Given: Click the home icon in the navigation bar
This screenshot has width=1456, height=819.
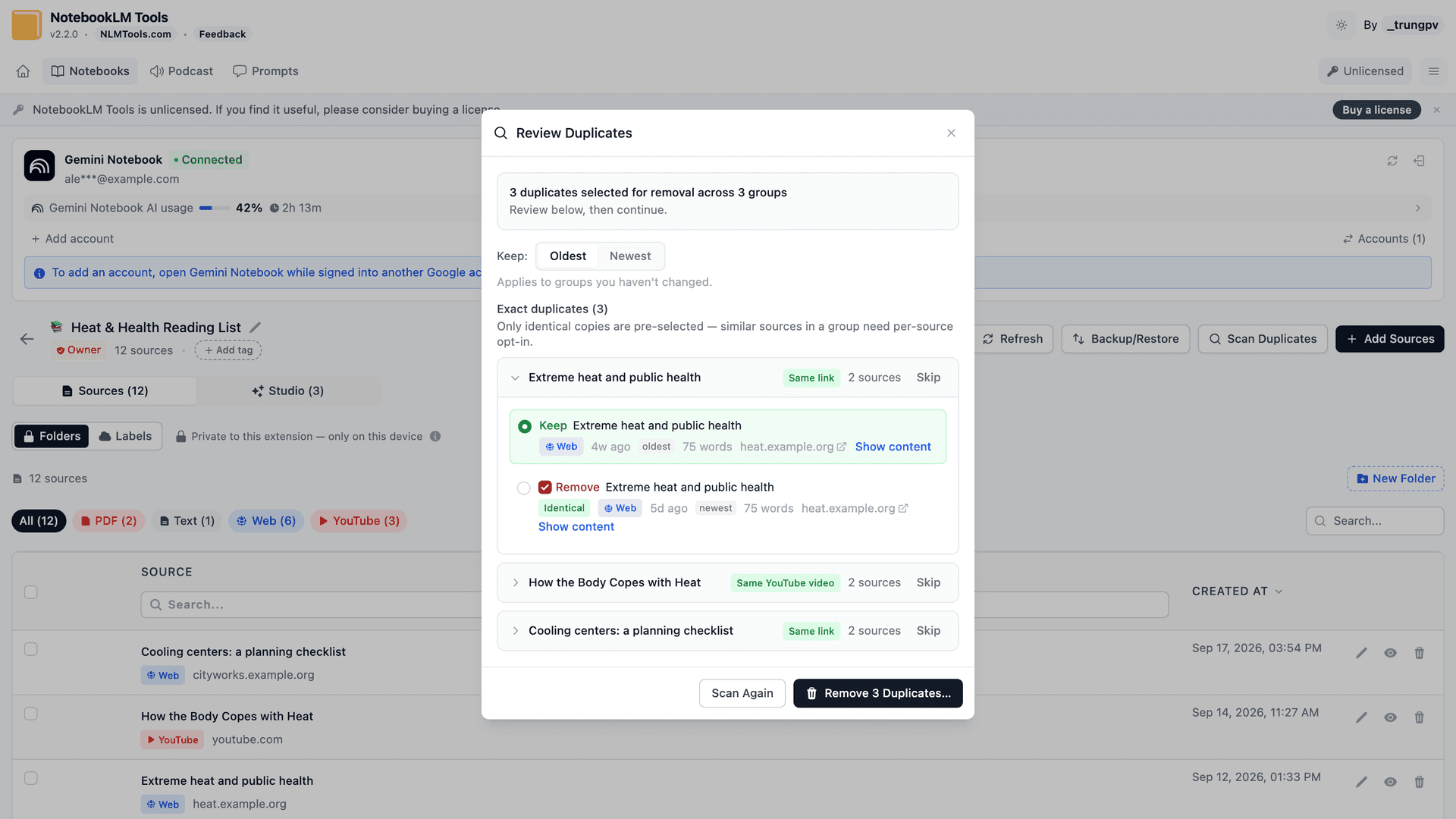Looking at the screenshot, I should point(23,71).
